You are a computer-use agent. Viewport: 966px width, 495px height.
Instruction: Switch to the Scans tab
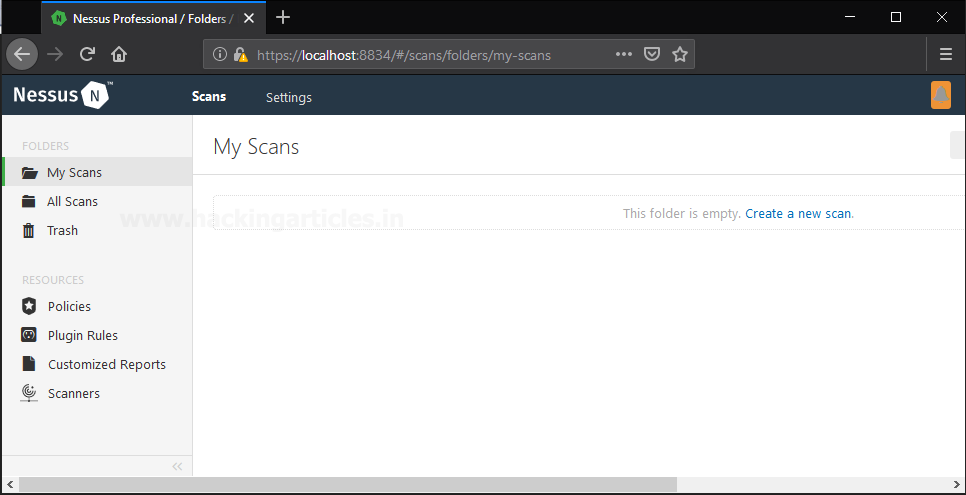tap(209, 97)
